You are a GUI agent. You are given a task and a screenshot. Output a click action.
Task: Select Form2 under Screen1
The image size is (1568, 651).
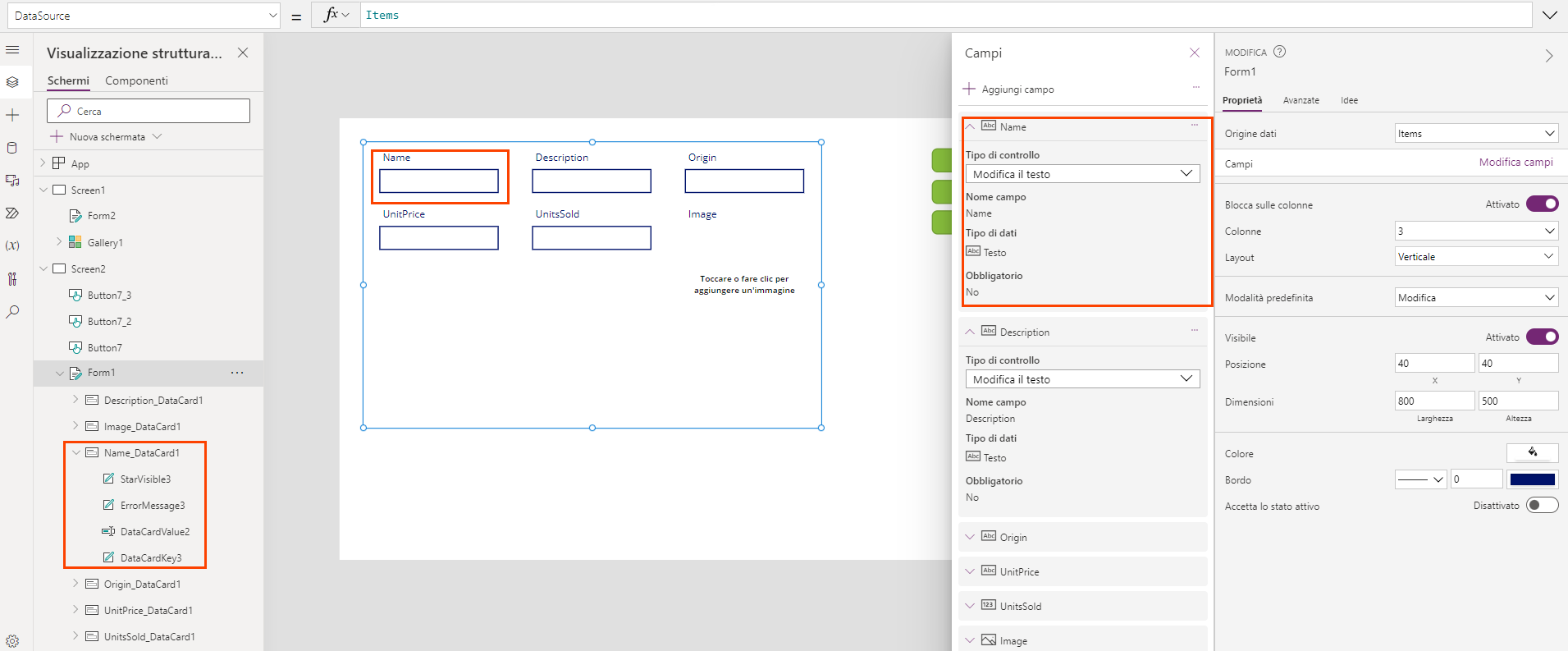(x=101, y=215)
